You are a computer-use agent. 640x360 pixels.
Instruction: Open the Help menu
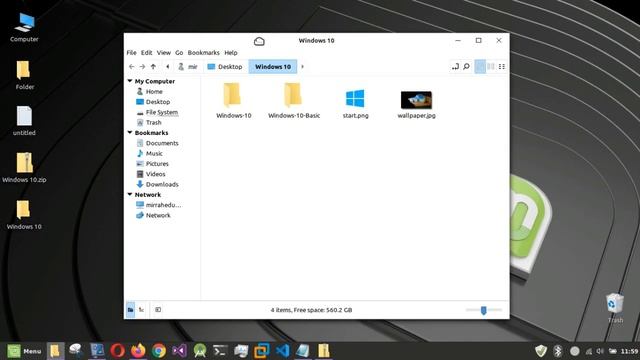click(x=231, y=53)
